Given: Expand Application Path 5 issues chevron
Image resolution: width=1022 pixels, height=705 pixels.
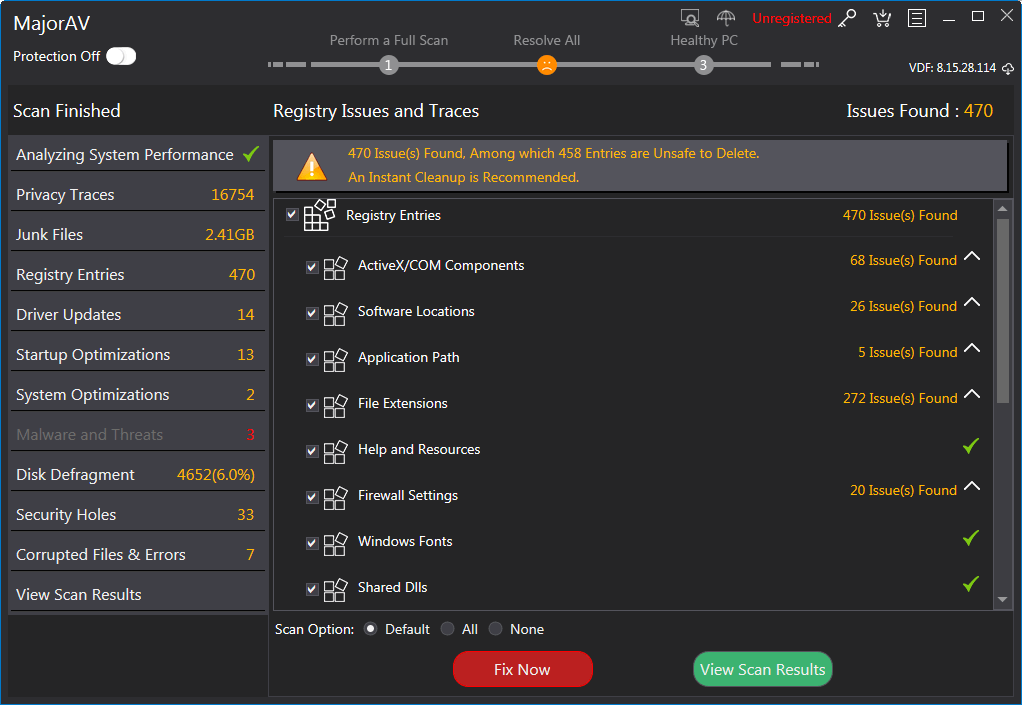Looking at the screenshot, I should (972, 348).
